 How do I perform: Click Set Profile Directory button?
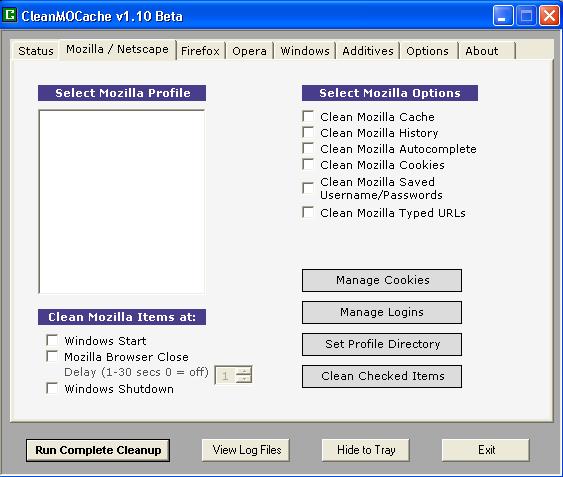point(382,344)
